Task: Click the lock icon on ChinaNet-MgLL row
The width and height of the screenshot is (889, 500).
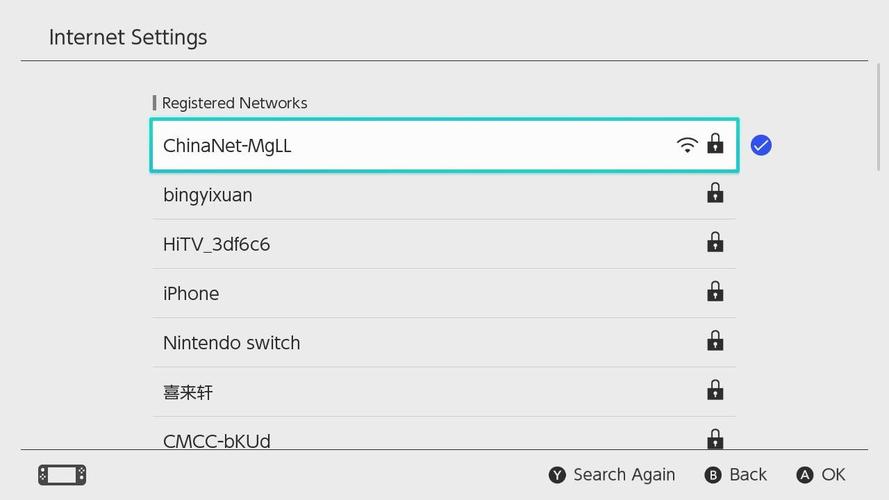Action: [715, 143]
